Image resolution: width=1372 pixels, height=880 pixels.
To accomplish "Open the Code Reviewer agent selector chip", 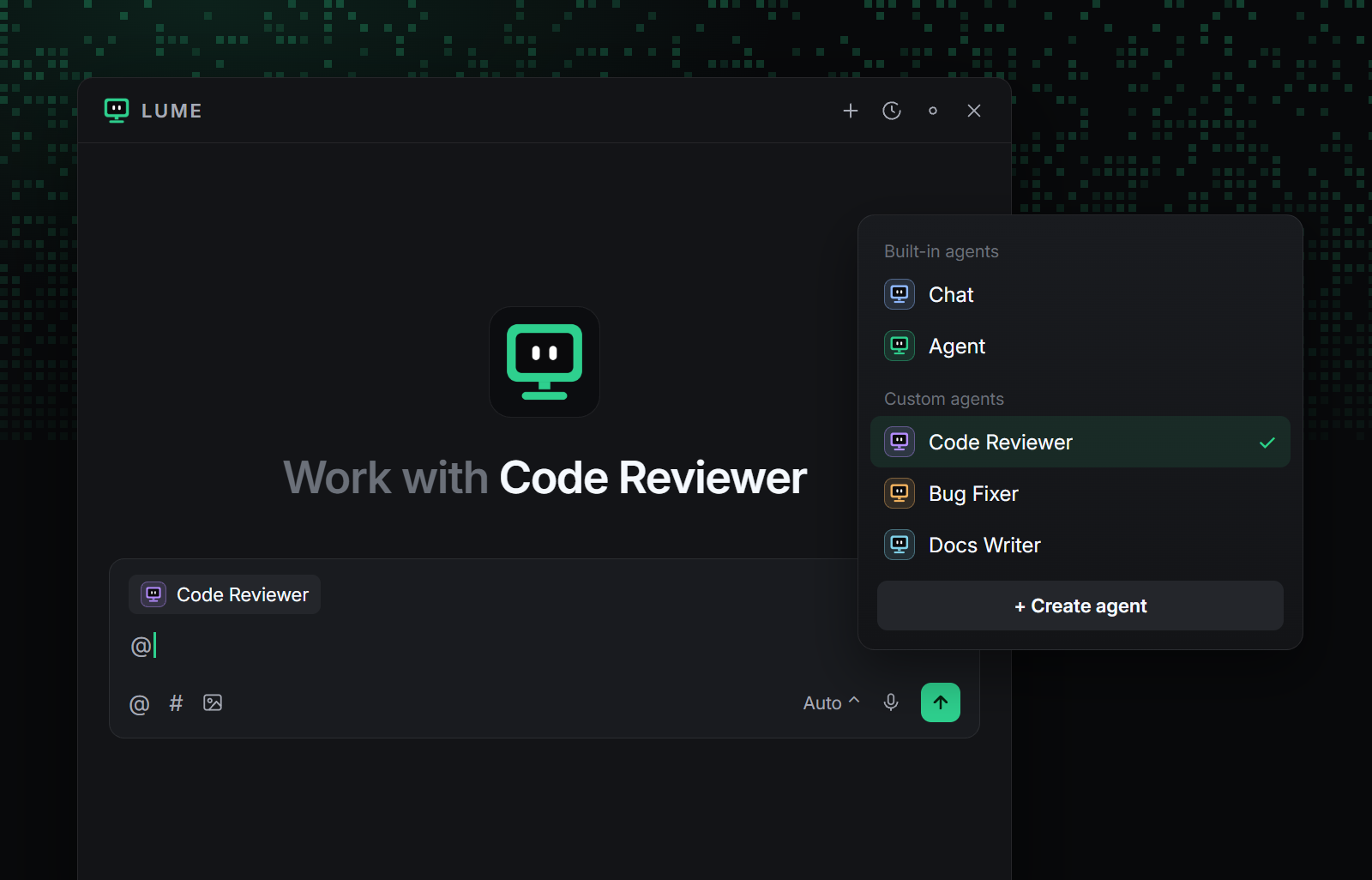I will point(225,594).
